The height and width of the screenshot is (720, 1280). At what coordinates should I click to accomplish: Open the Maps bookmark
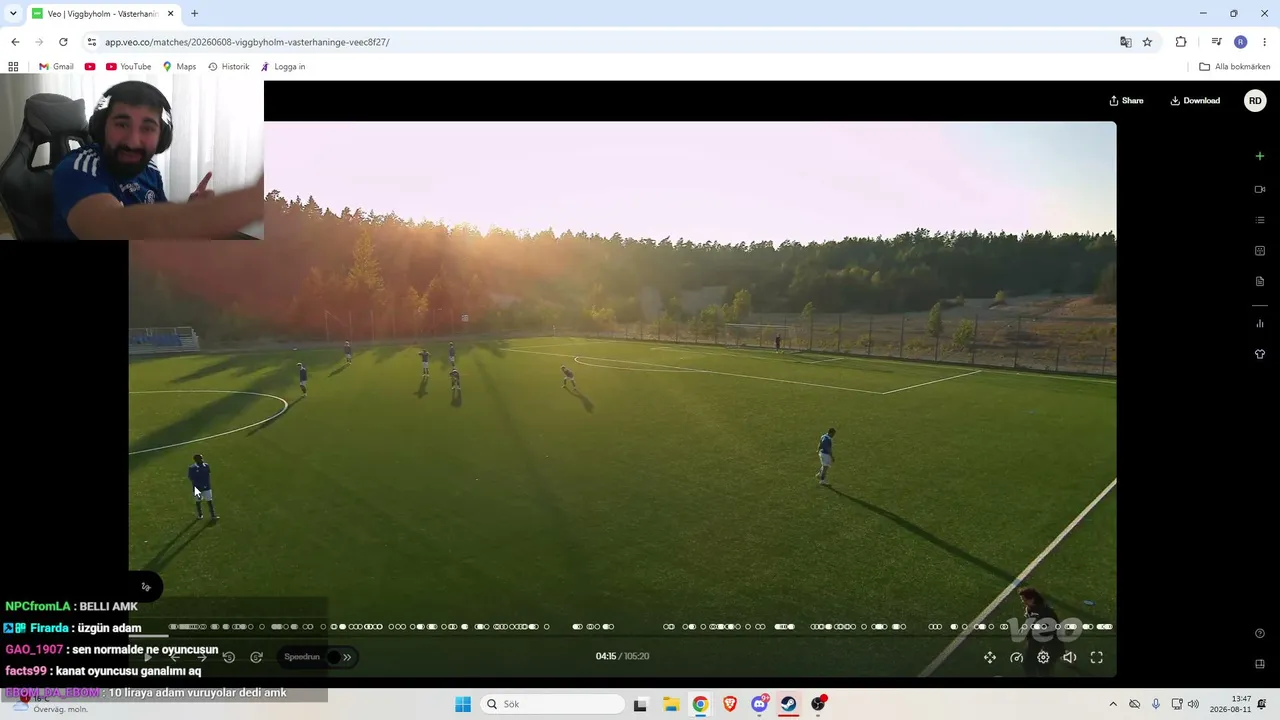point(179,67)
